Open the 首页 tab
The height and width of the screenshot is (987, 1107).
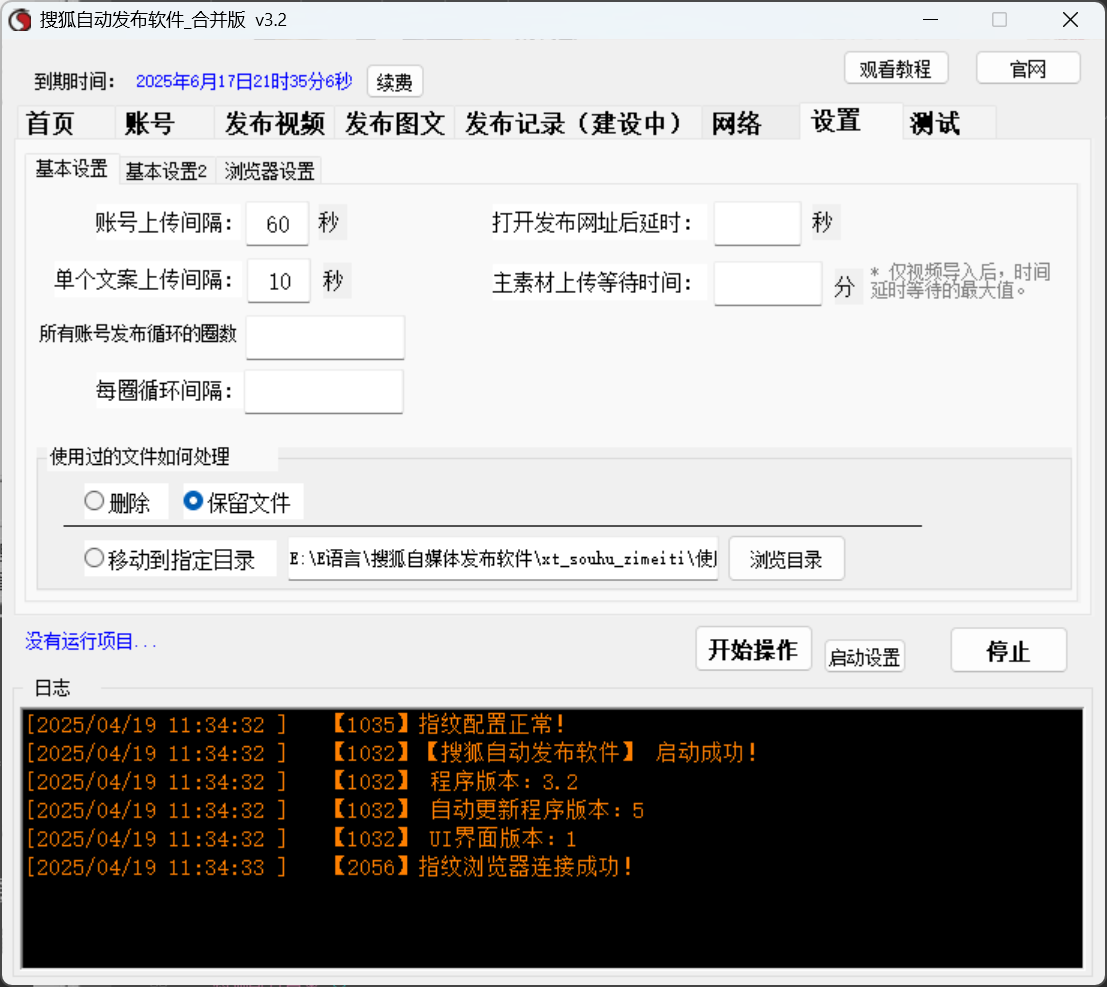coord(65,123)
